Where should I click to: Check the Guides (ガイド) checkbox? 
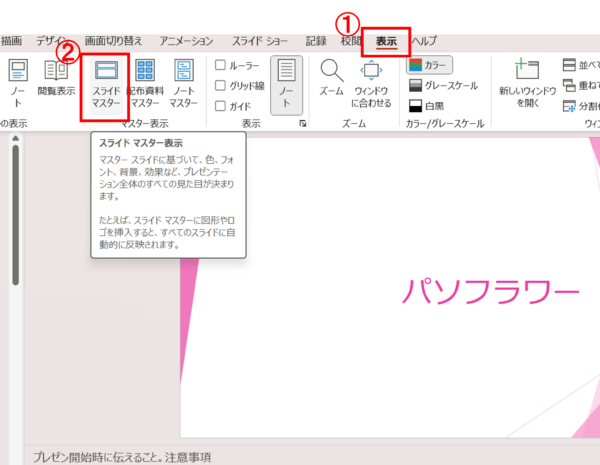point(221,105)
